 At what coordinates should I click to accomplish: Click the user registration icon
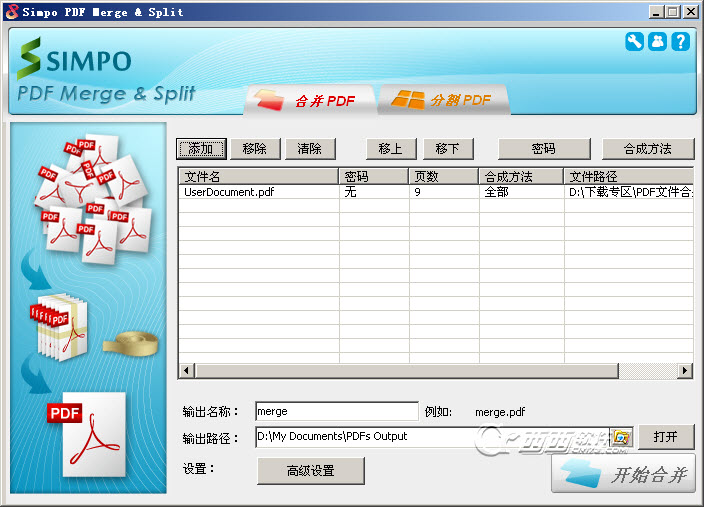tap(657, 42)
